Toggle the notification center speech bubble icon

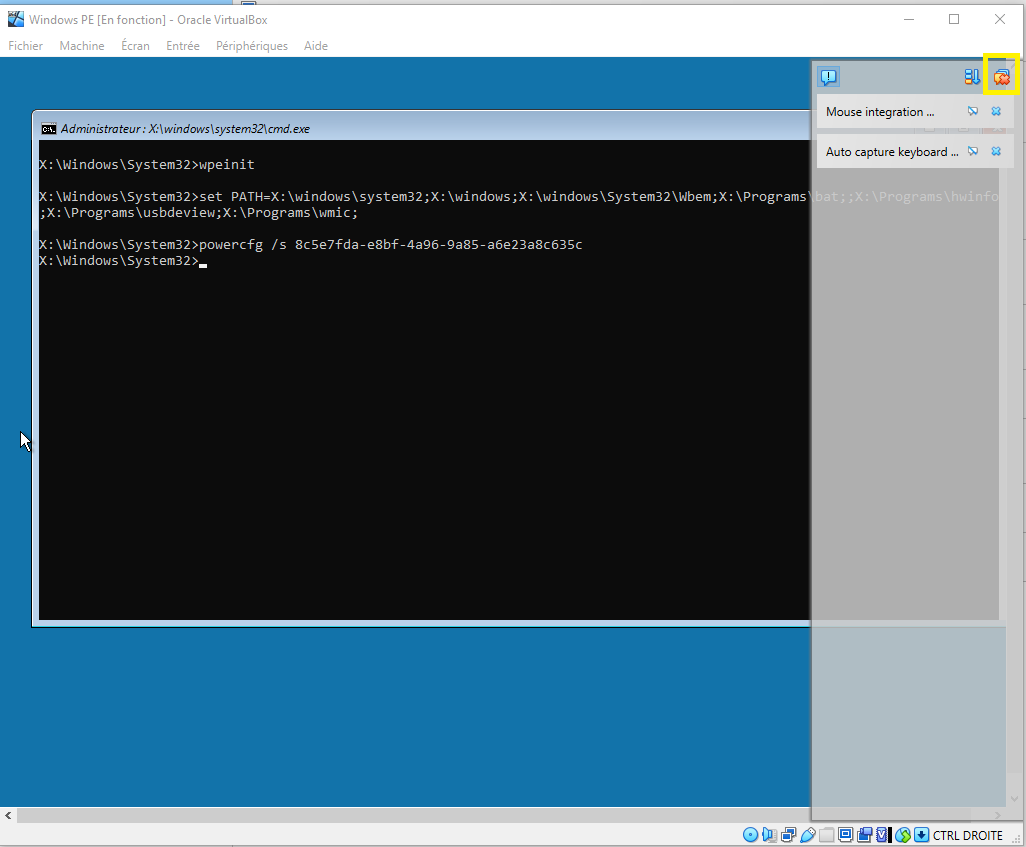pyautogui.click(x=828, y=77)
